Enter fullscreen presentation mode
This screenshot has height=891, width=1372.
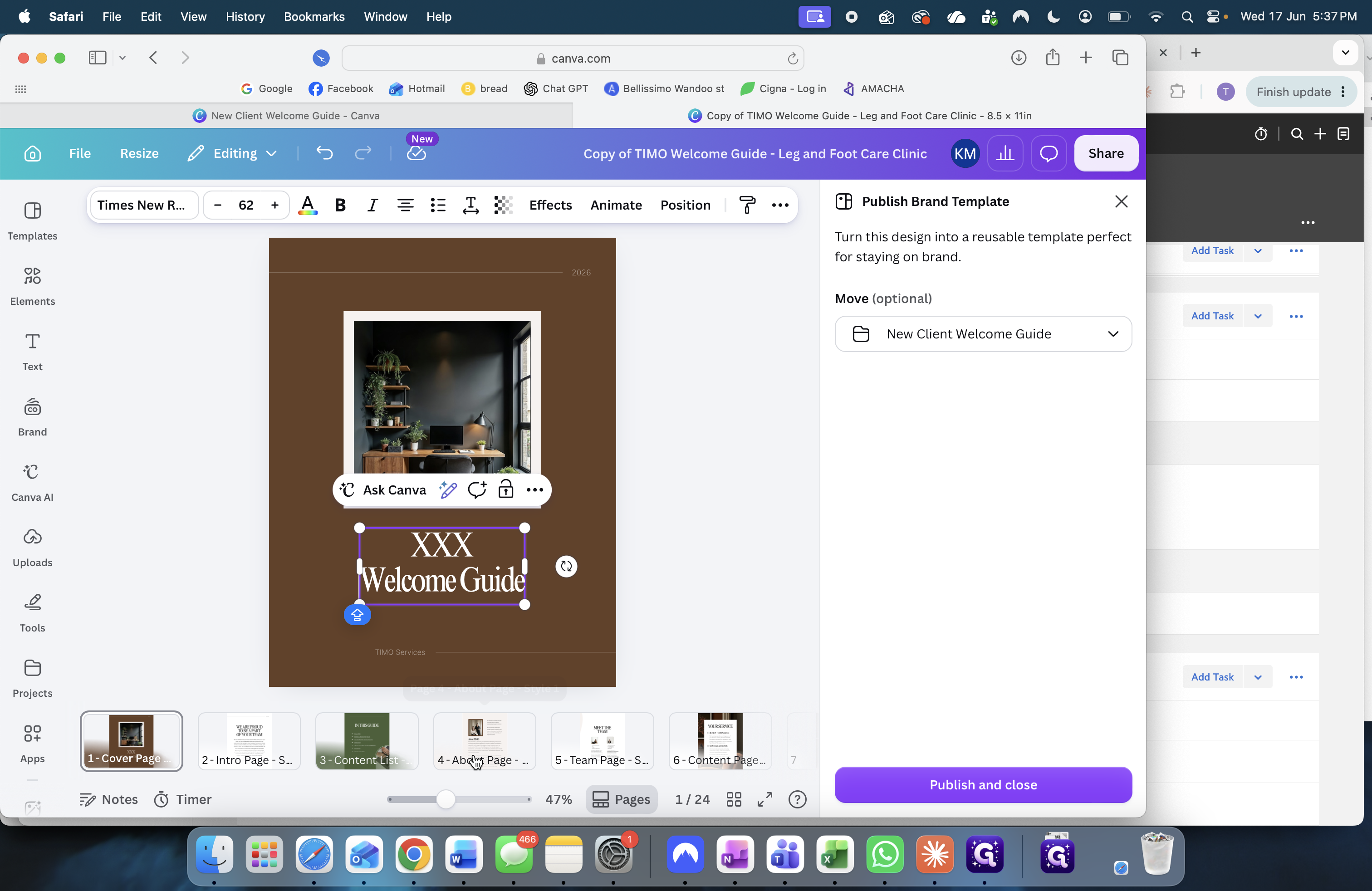[765, 799]
